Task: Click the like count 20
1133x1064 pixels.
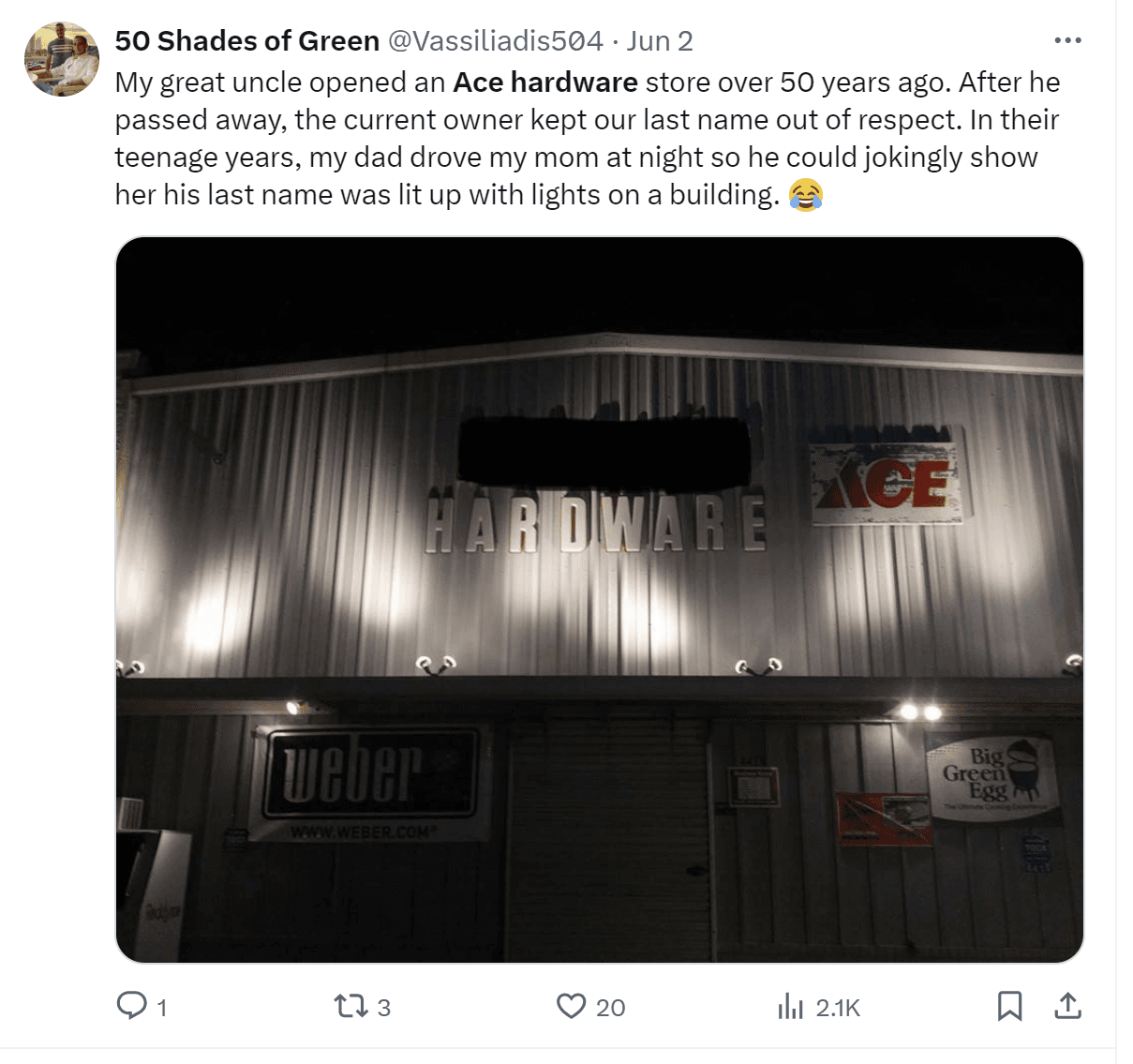Action: [x=610, y=1008]
